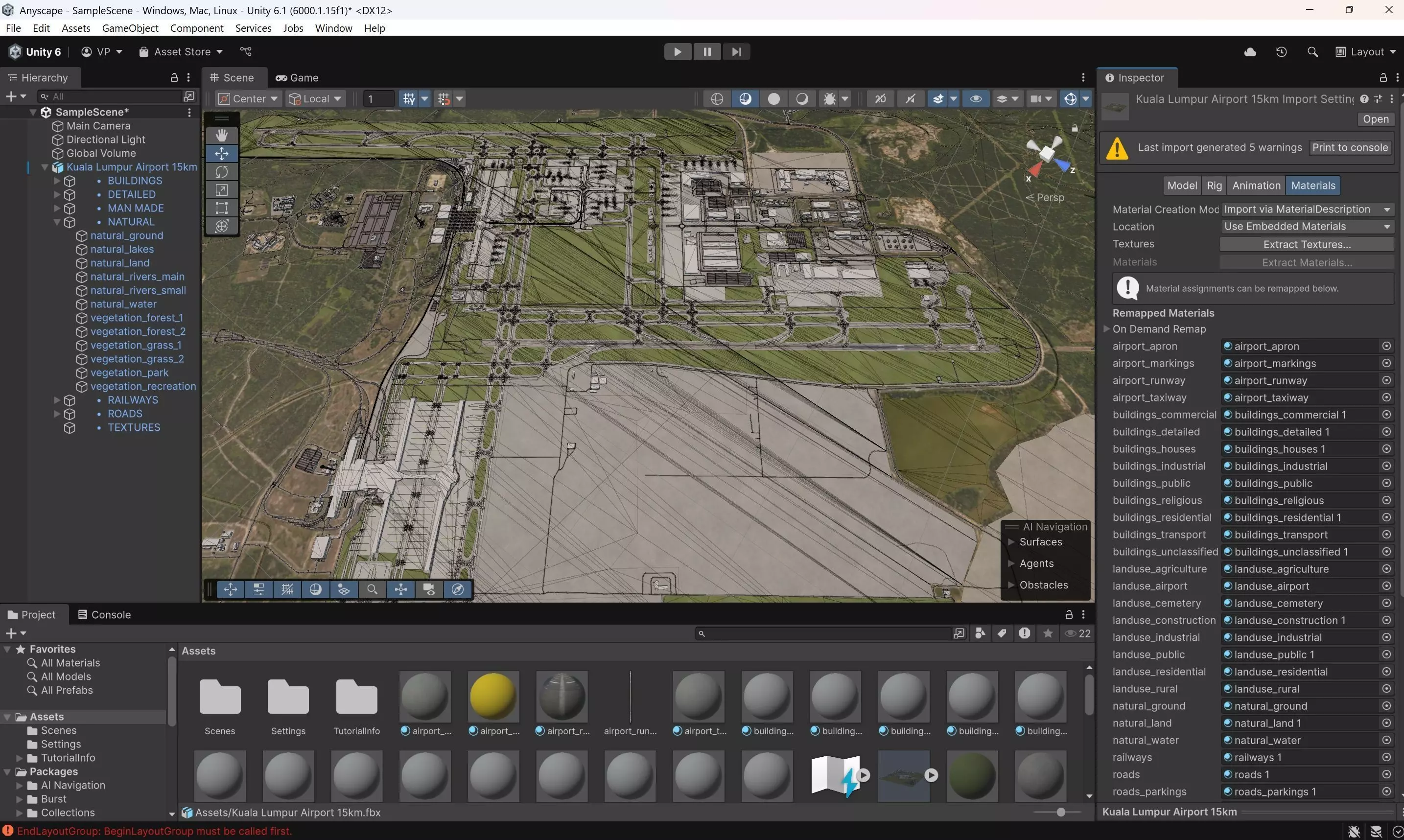
Task: Lock the Project panel
Action: point(1069,615)
